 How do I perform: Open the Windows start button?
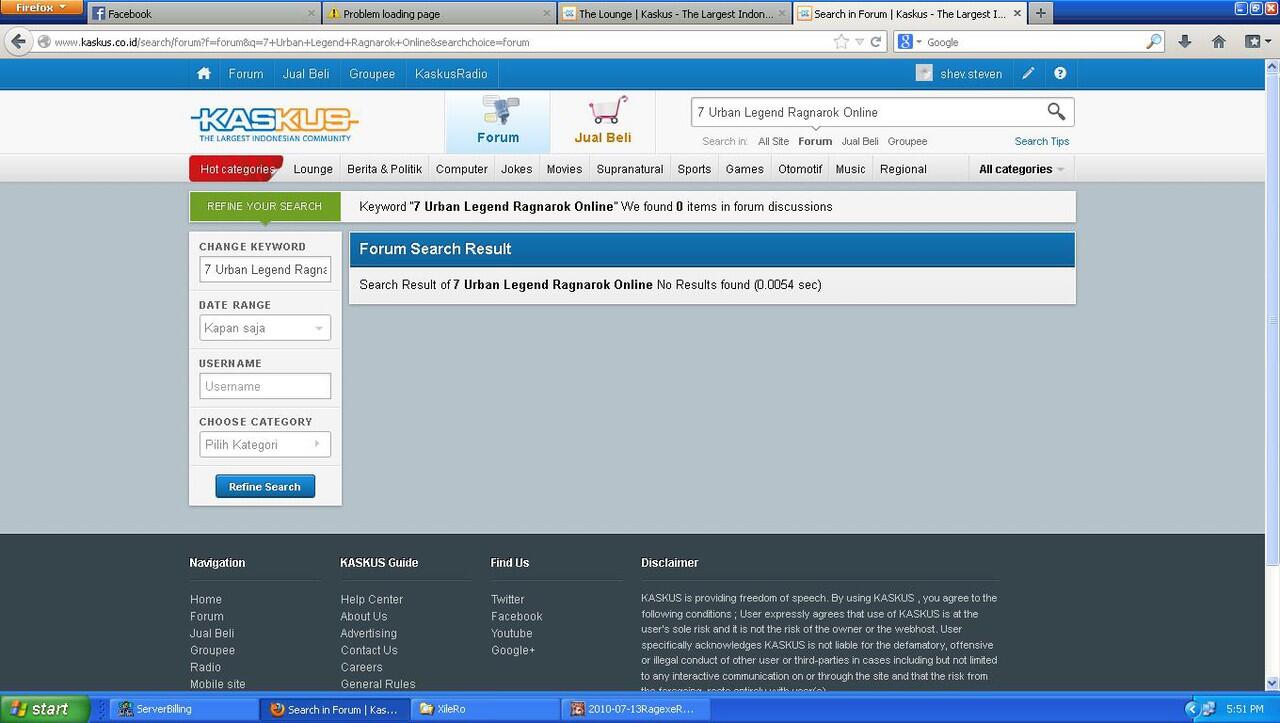(45, 709)
